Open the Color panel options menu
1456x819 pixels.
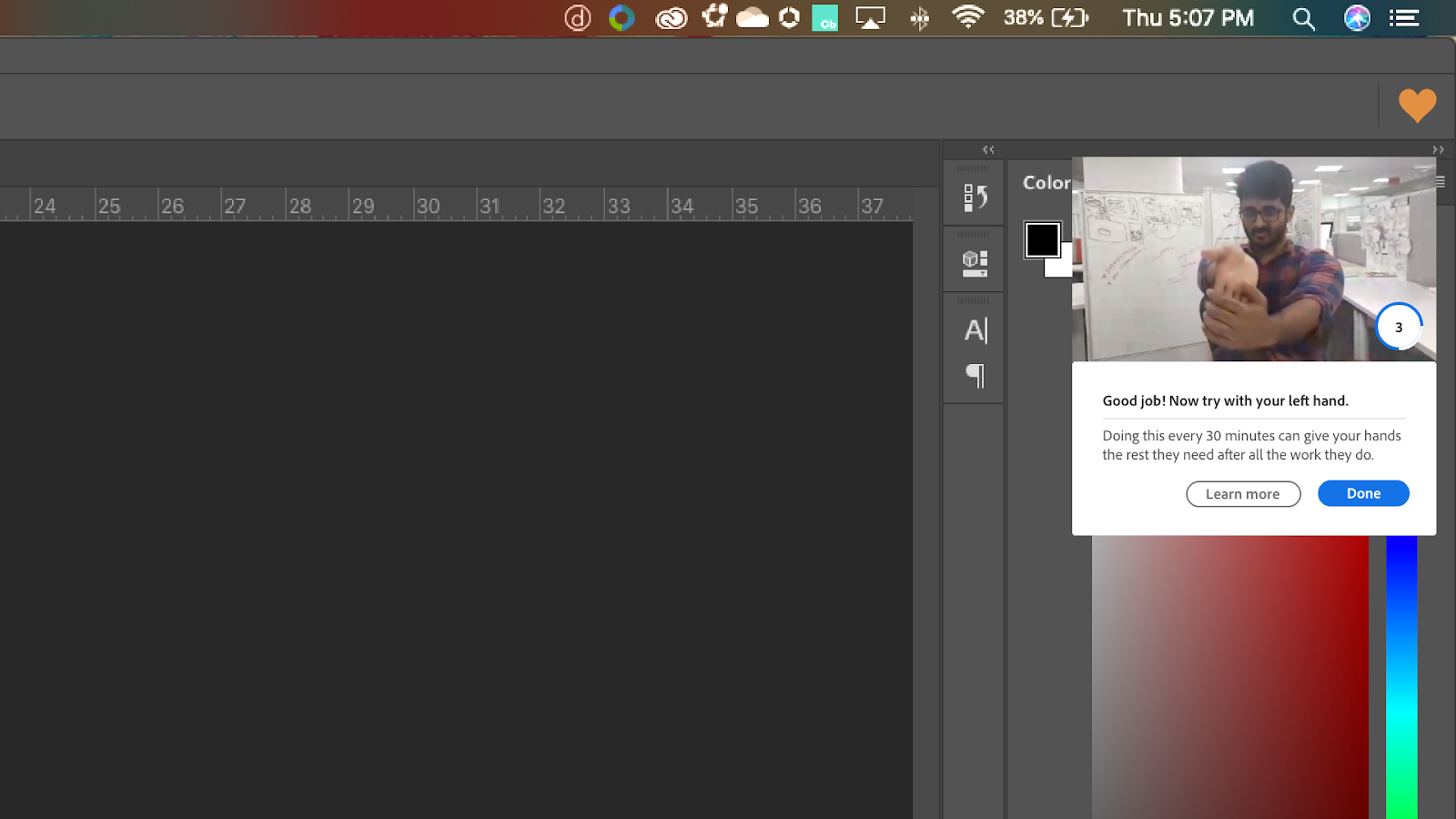1441,182
